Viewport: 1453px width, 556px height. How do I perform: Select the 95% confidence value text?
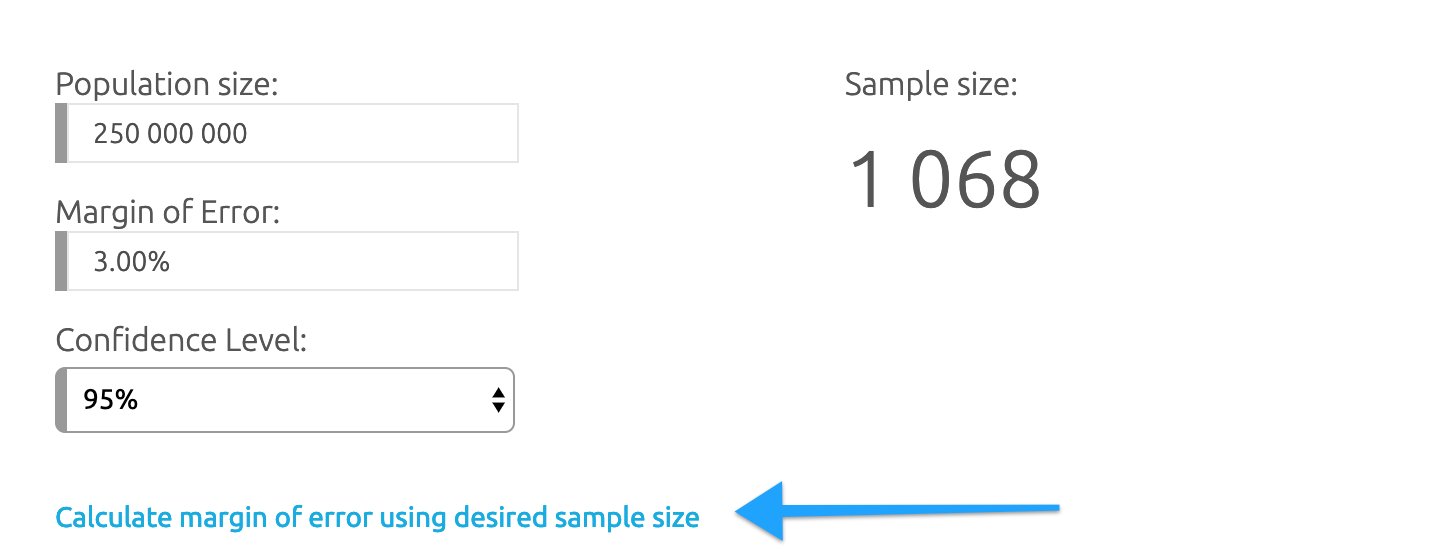(111, 400)
